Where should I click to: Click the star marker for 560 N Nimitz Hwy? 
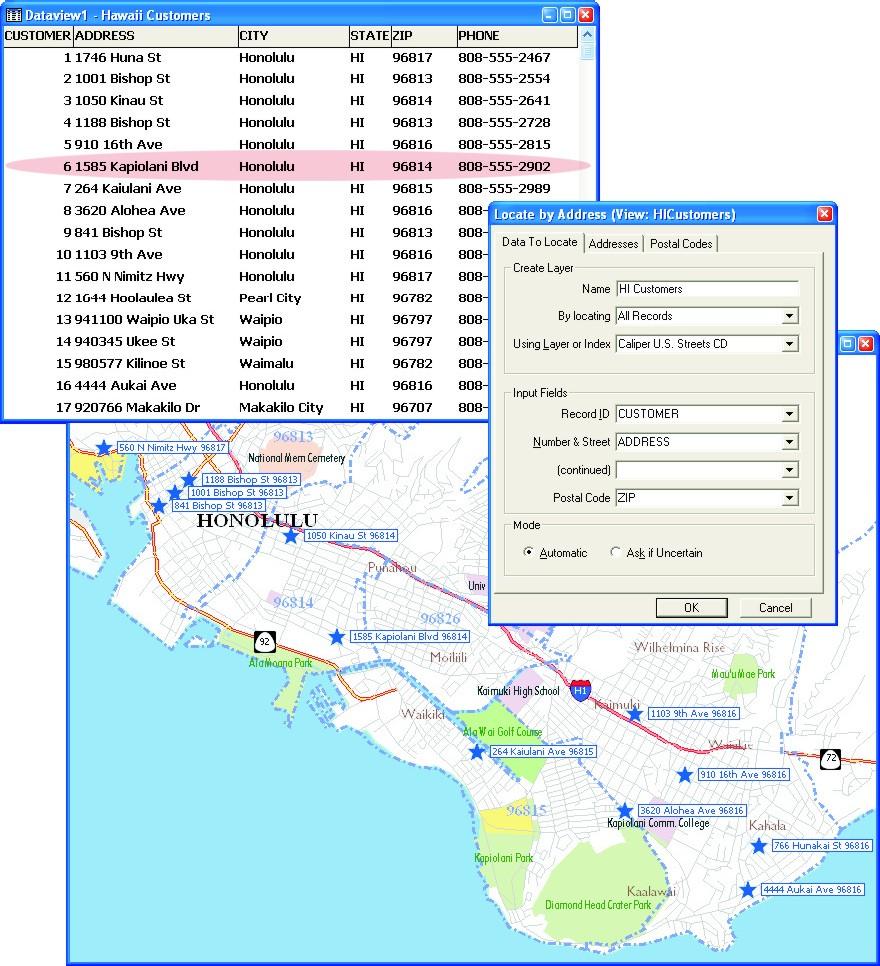tap(104, 448)
